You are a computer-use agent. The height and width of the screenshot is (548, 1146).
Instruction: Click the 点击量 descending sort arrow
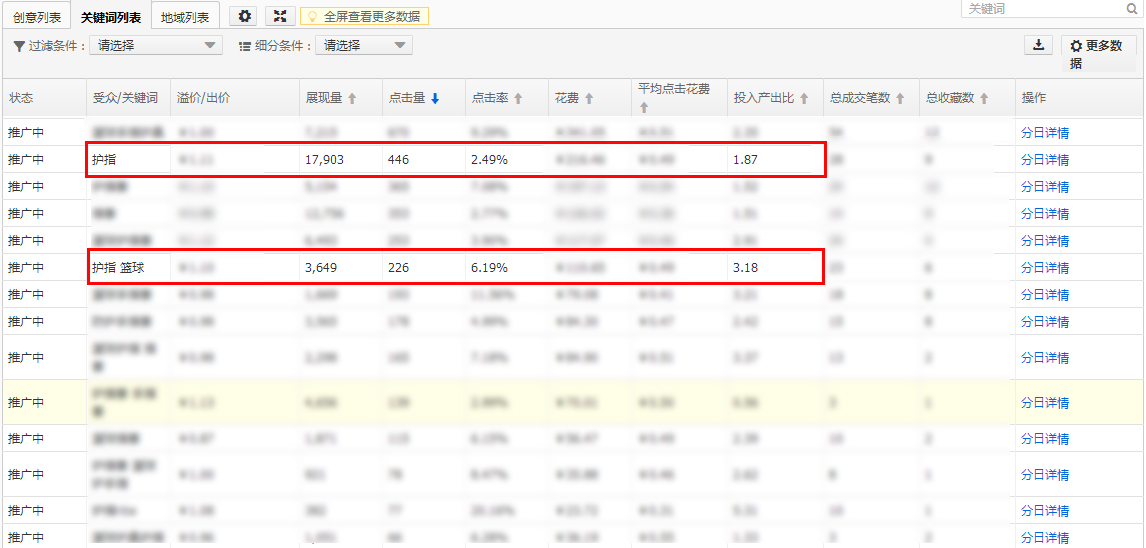(435, 99)
